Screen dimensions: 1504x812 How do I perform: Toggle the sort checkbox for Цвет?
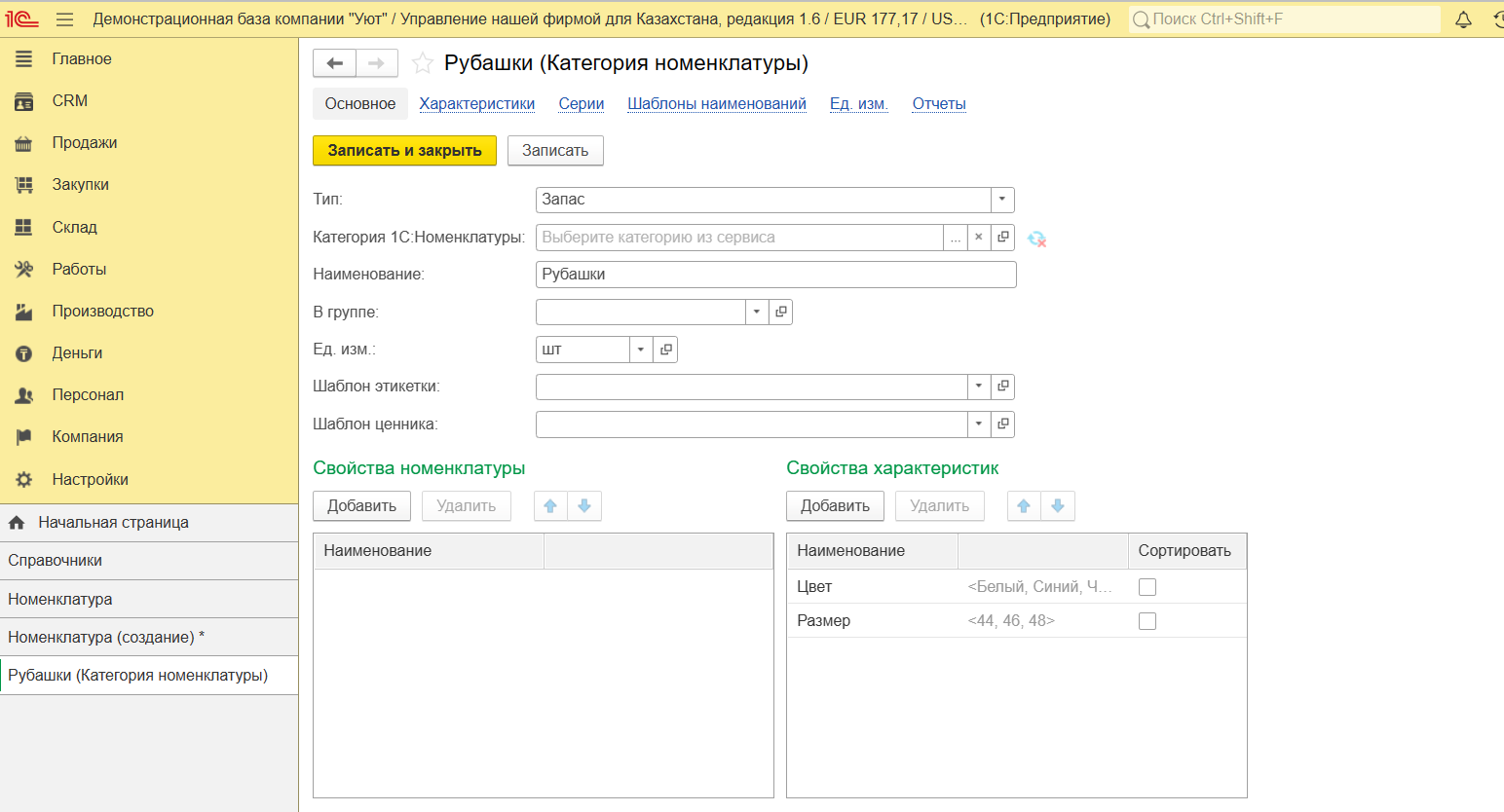(x=1147, y=587)
